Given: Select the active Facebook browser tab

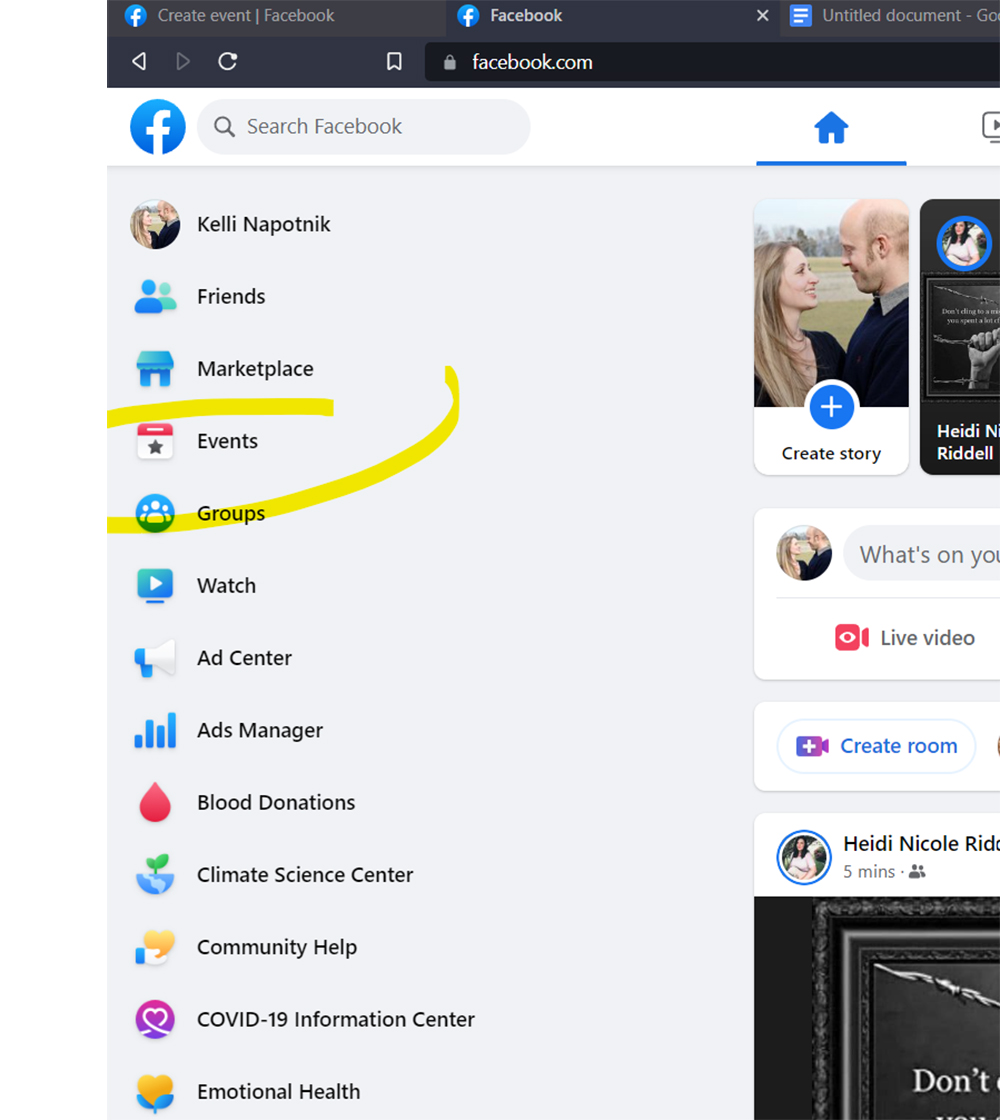Looking at the screenshot, I should point(614,16).
